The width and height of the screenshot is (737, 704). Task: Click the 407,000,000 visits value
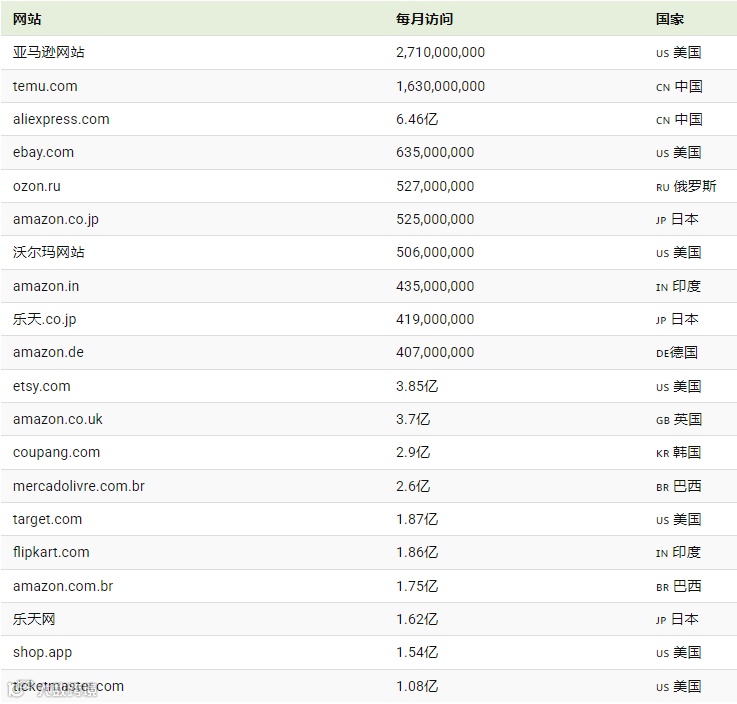[x=435, y=352]
